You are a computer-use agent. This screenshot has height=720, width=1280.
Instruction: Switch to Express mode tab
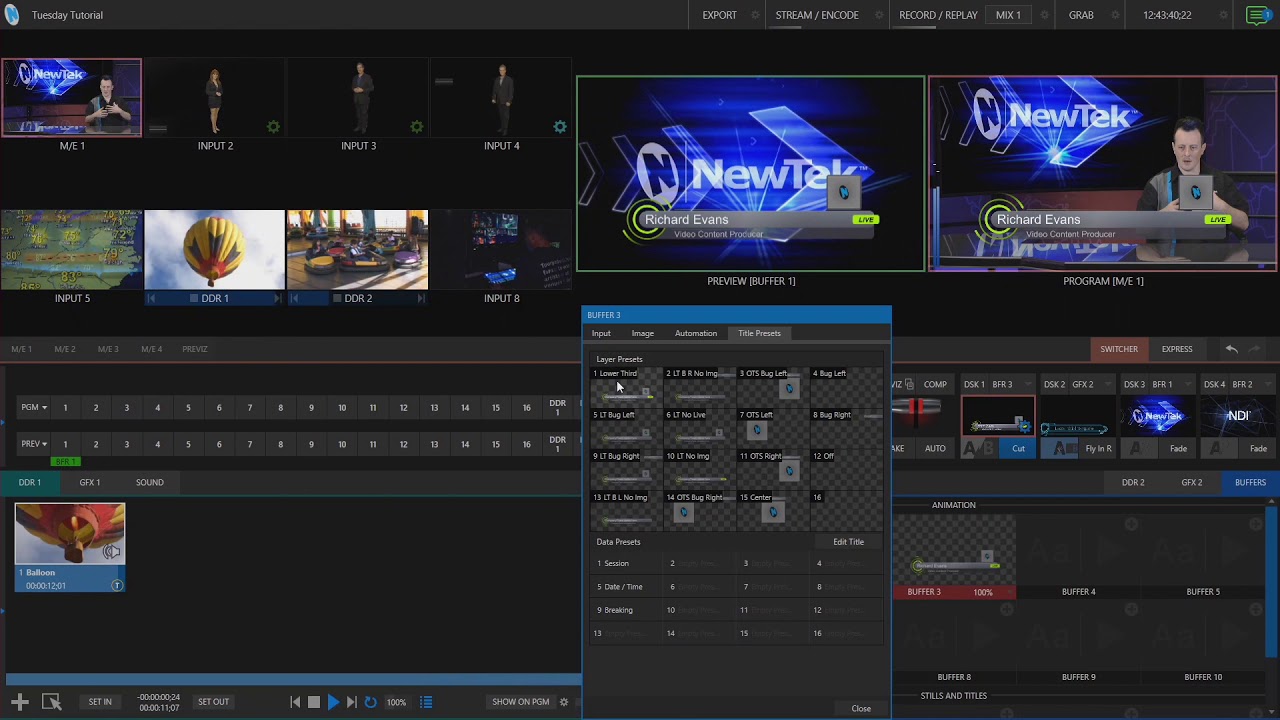click(x=1177, y=349)
